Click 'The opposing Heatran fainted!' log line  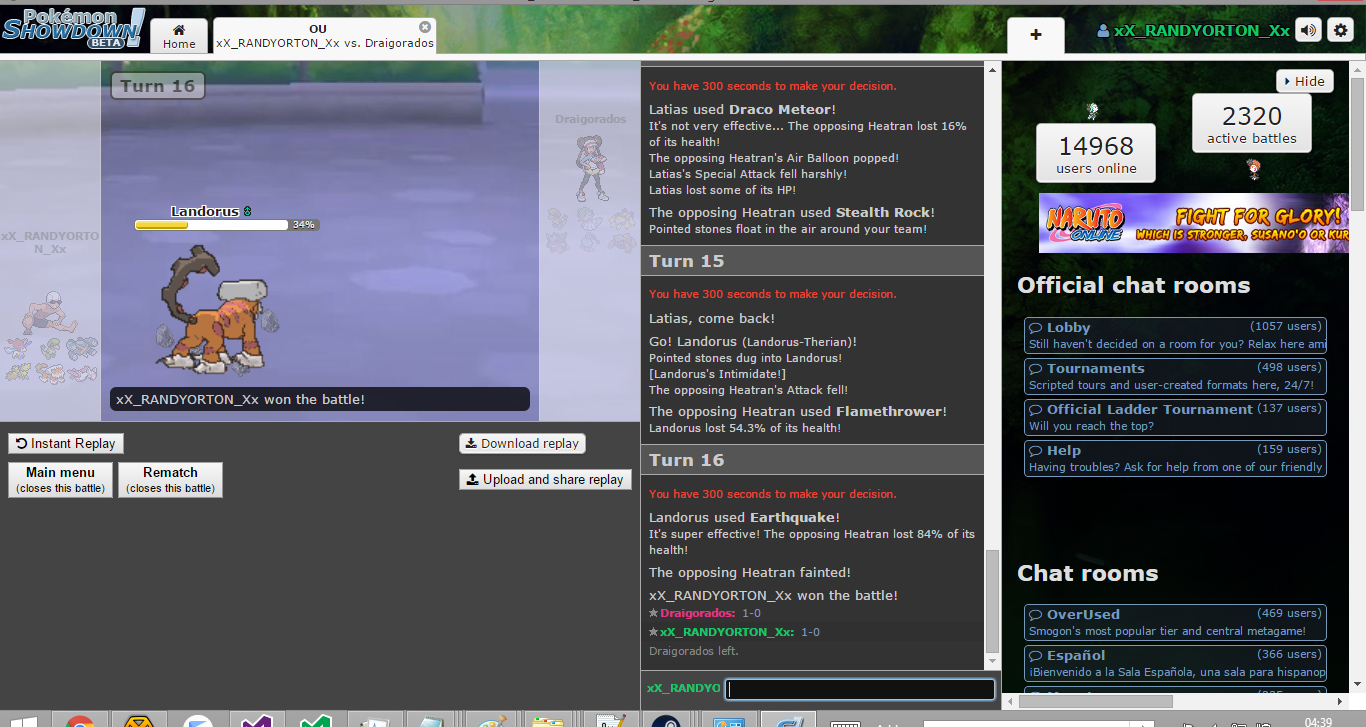[750, 573]
